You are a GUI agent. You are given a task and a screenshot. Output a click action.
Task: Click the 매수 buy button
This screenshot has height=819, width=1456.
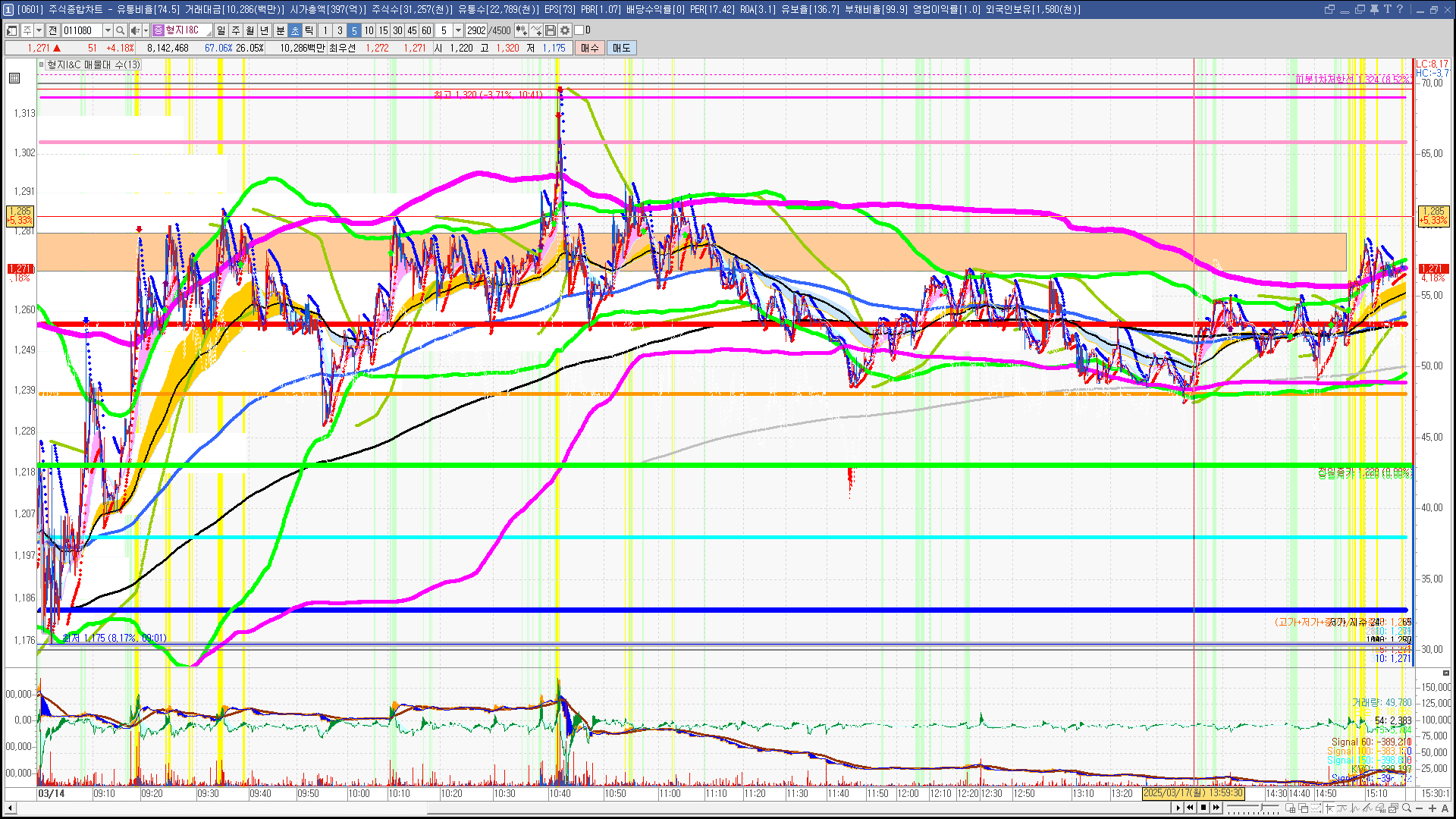pos(590,48)
